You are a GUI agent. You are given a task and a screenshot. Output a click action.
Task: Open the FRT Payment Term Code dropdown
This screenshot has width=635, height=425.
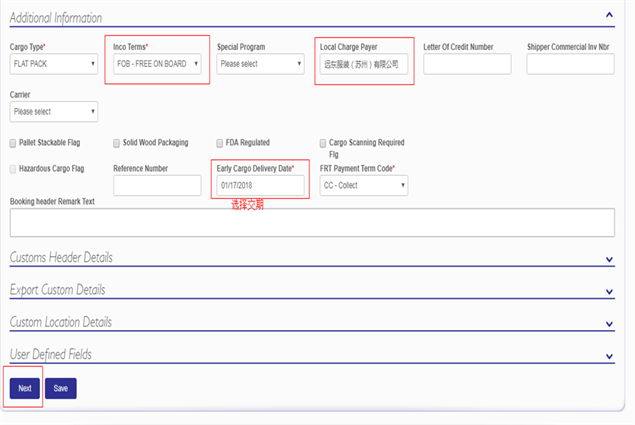coord(364,185)
